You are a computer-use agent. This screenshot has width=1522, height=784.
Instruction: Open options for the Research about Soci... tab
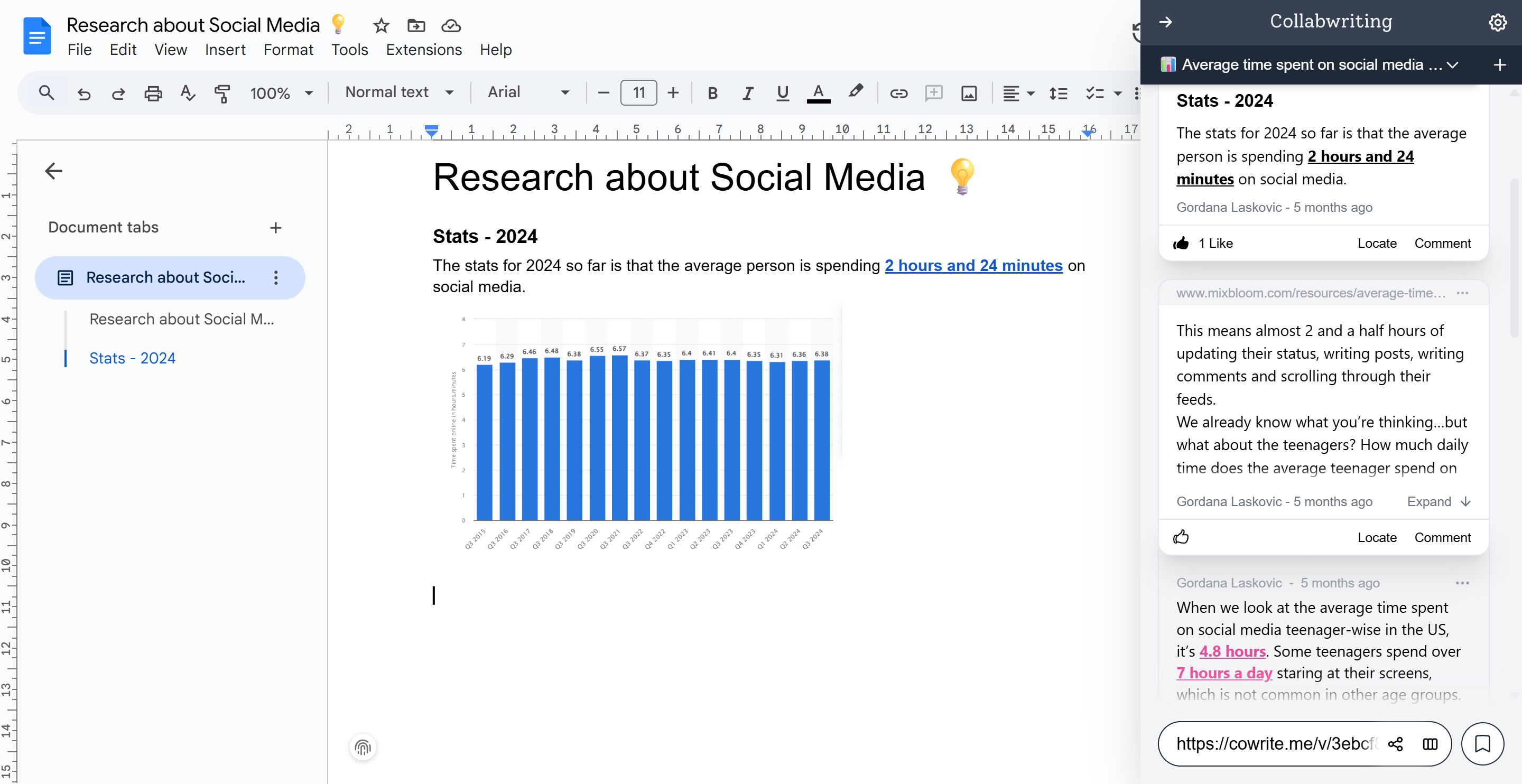tap(276, 277)
